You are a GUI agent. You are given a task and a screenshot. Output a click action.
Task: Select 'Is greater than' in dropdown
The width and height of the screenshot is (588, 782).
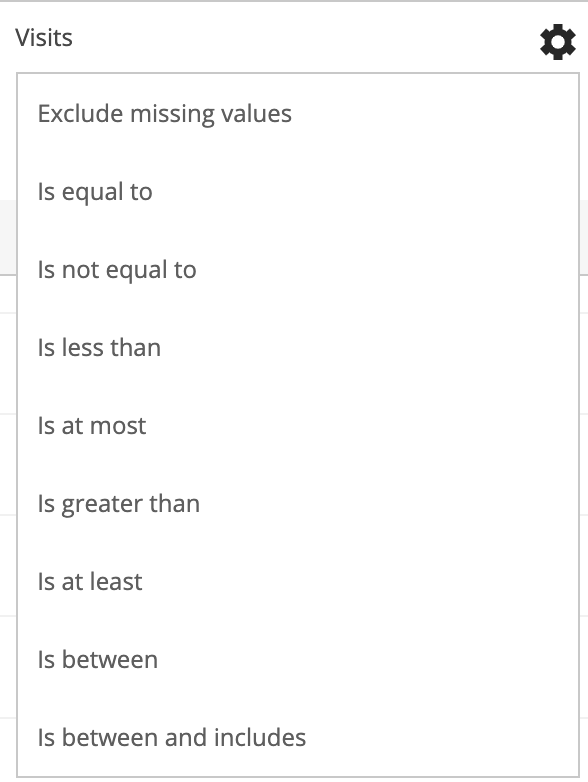pos(298,504)
